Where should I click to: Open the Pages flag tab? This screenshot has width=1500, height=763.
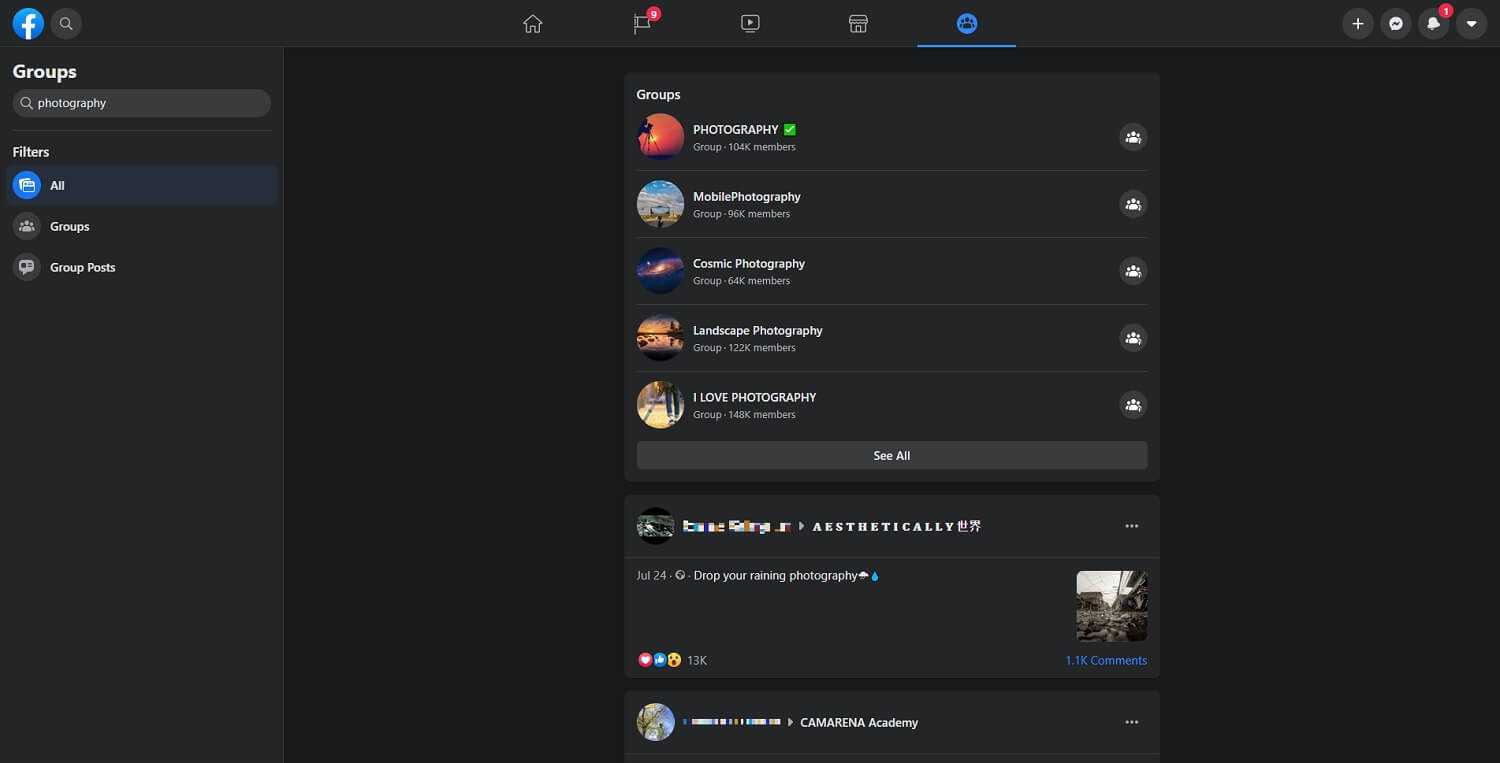pyautogui.click(x=643, y=23)
